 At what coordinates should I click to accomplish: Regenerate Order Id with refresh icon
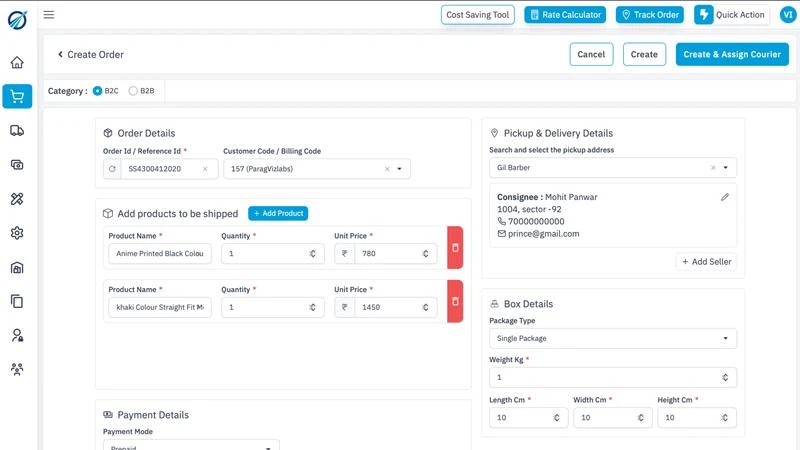coord(112,169)
